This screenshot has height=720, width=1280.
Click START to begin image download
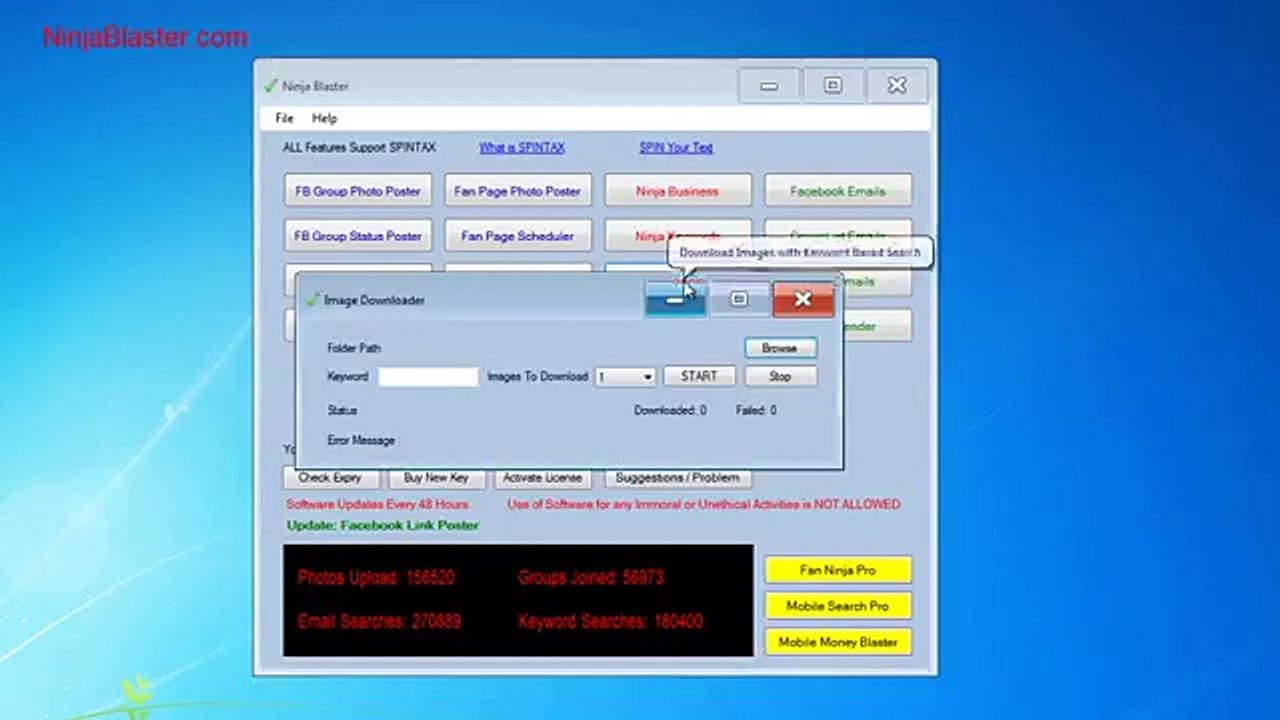699,376
